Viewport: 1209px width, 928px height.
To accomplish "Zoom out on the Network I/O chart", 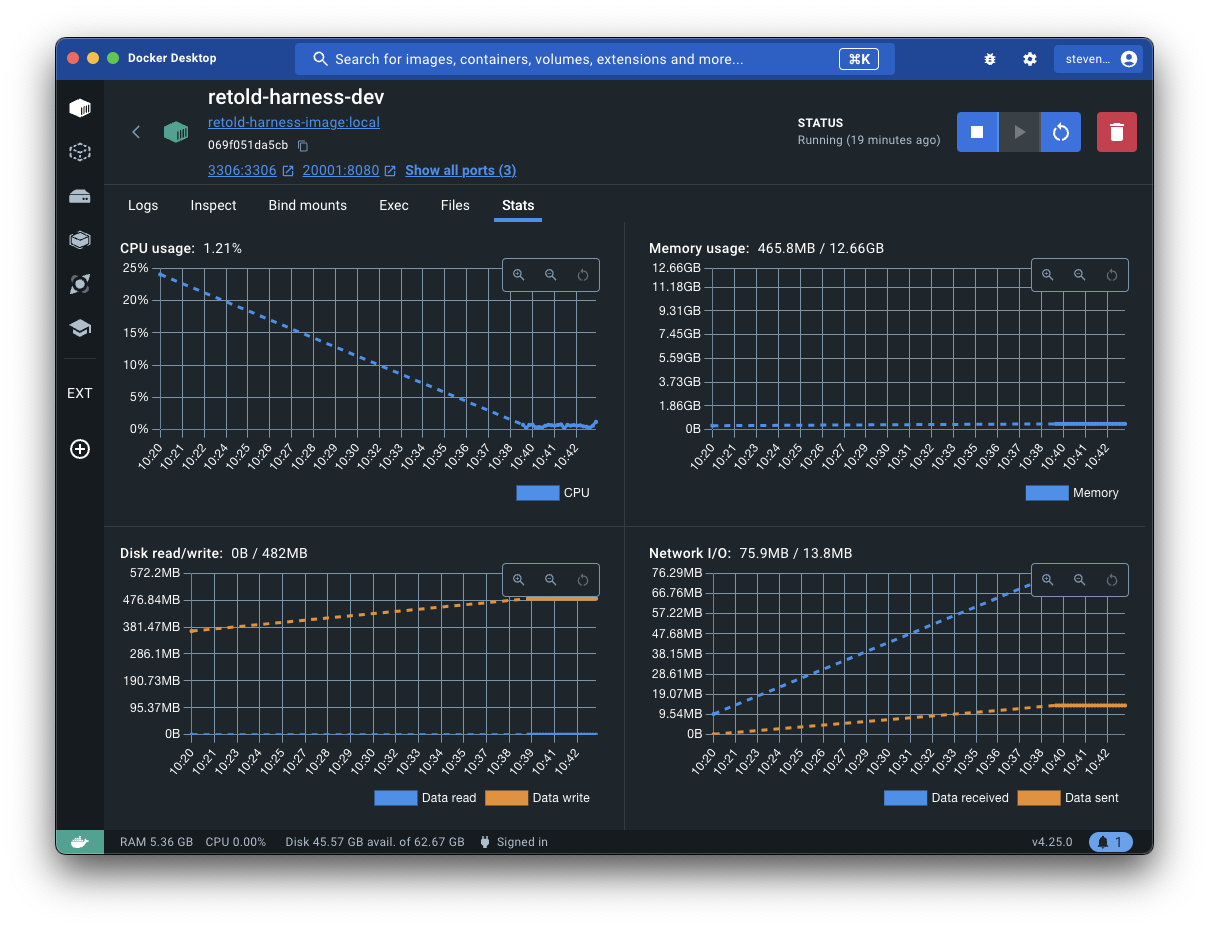I will [1079, 580].
